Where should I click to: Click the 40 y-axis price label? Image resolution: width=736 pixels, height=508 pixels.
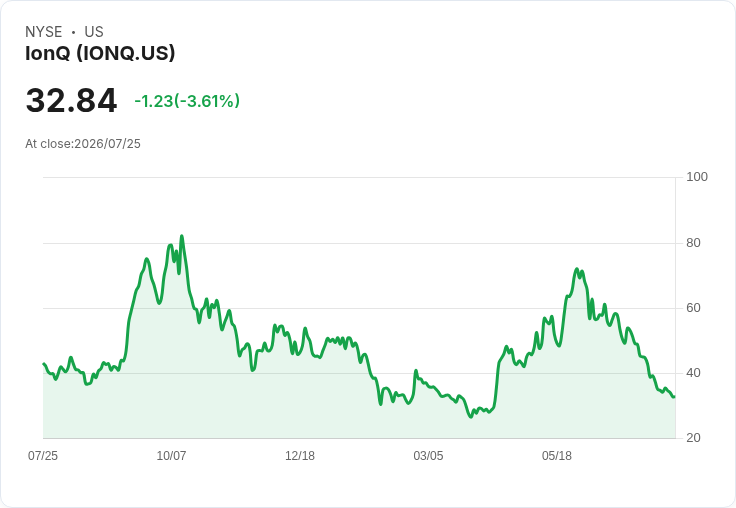click(693, 373)
